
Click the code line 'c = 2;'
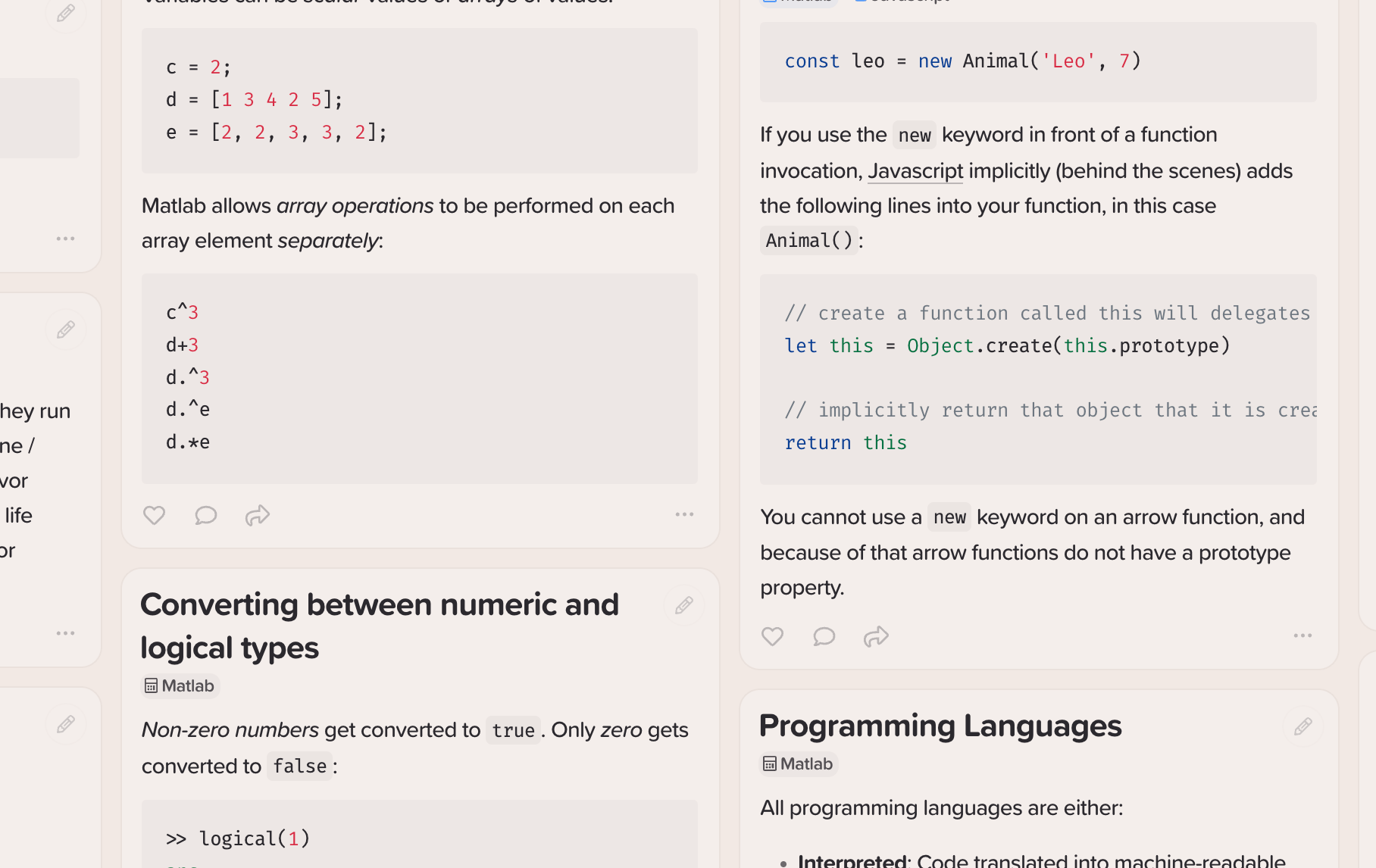[198, 67]
